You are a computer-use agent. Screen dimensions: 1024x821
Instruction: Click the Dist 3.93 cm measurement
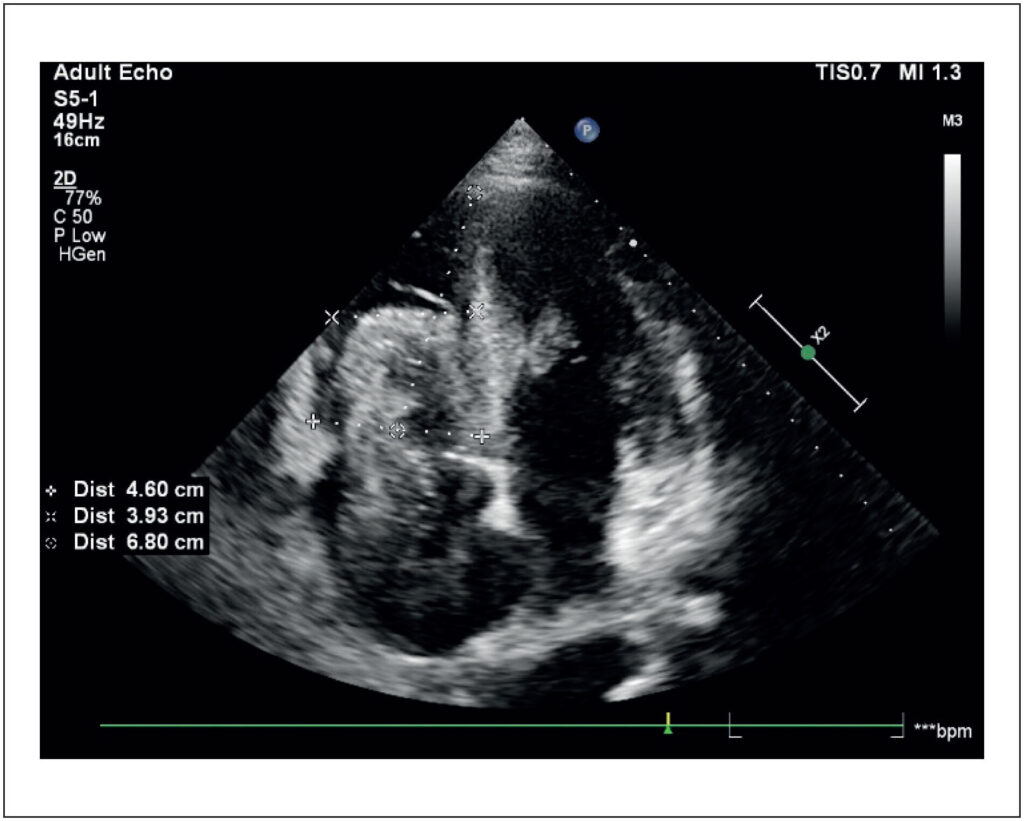point(137,516)
